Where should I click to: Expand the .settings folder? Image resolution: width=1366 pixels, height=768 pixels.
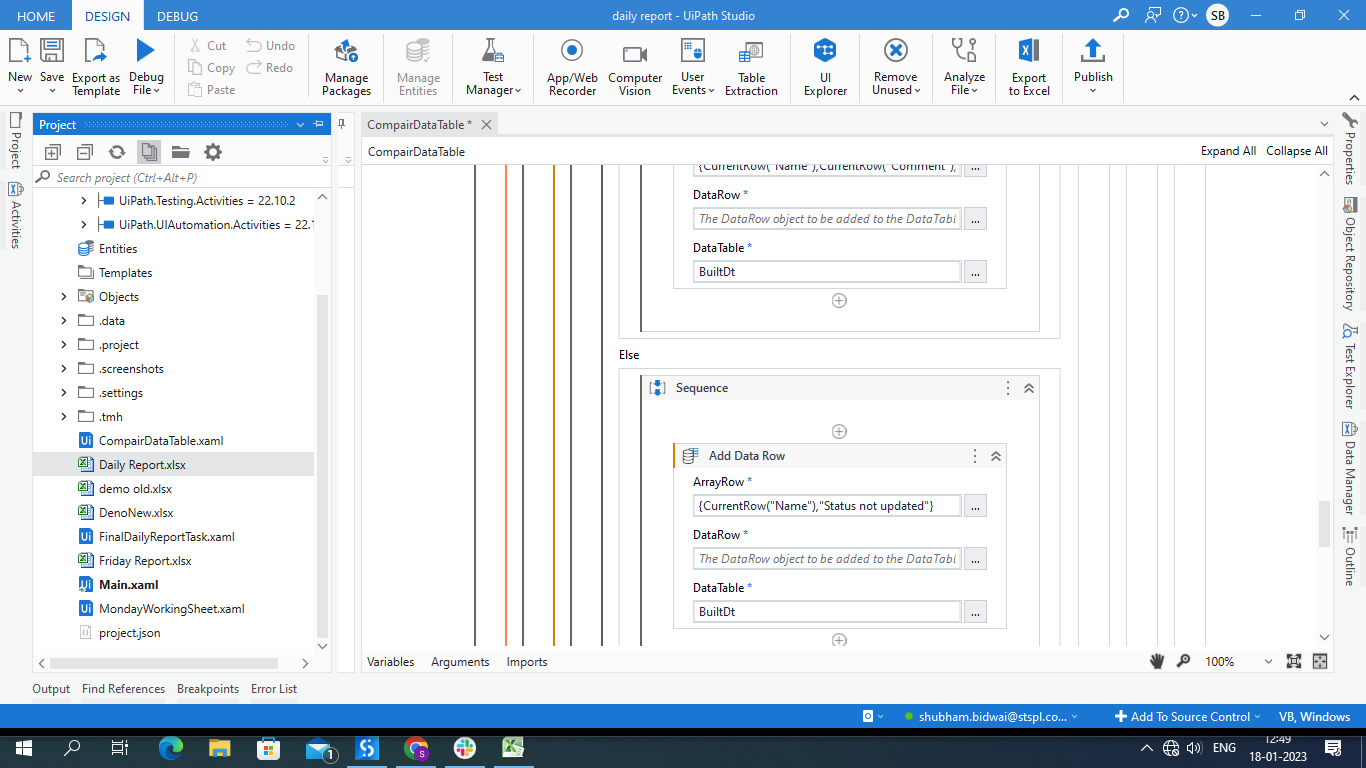[x=64, y=393]
